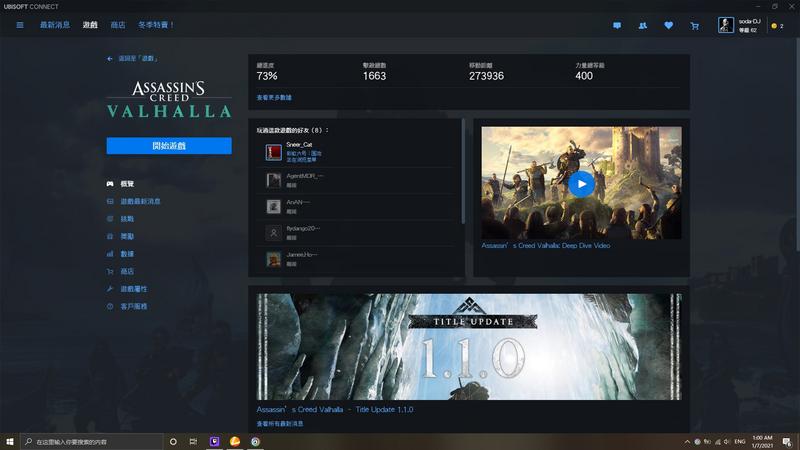Open the 冬季特賣 winter sale tab
The width and height of the screenshot is (800, 450).
(x=156, y=25)
